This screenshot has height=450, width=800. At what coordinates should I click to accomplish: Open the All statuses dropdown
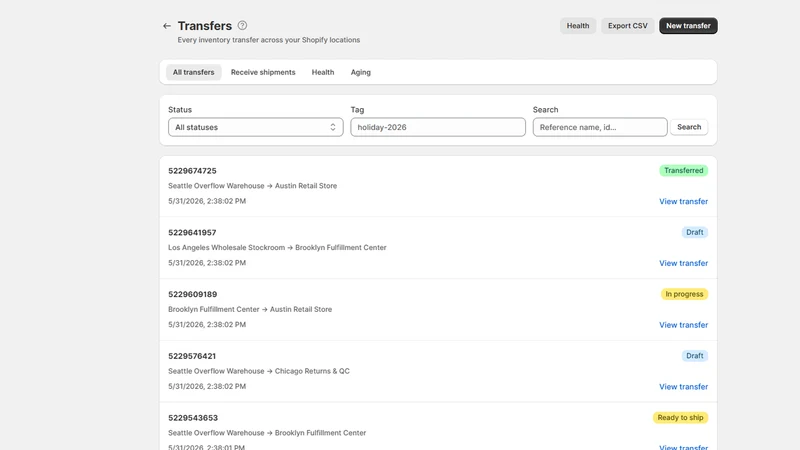256,127
